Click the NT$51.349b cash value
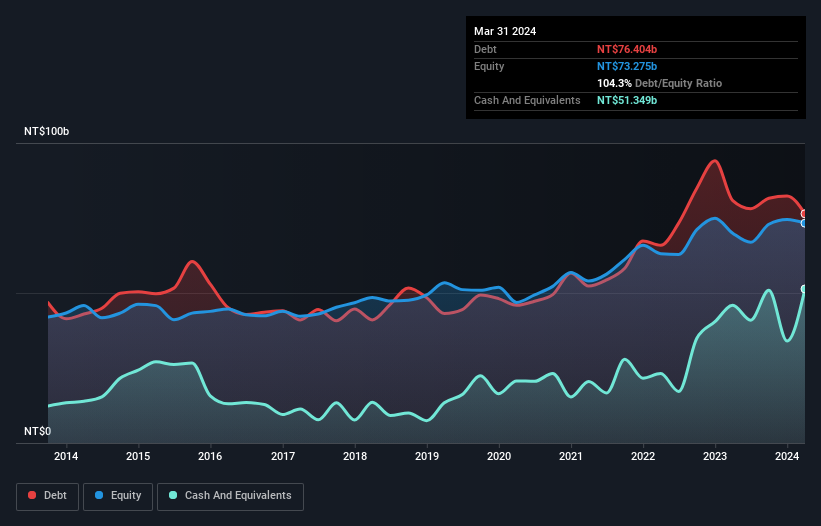Image resolution: width=821 pixels, height=526 pixels. click(627, 100)
